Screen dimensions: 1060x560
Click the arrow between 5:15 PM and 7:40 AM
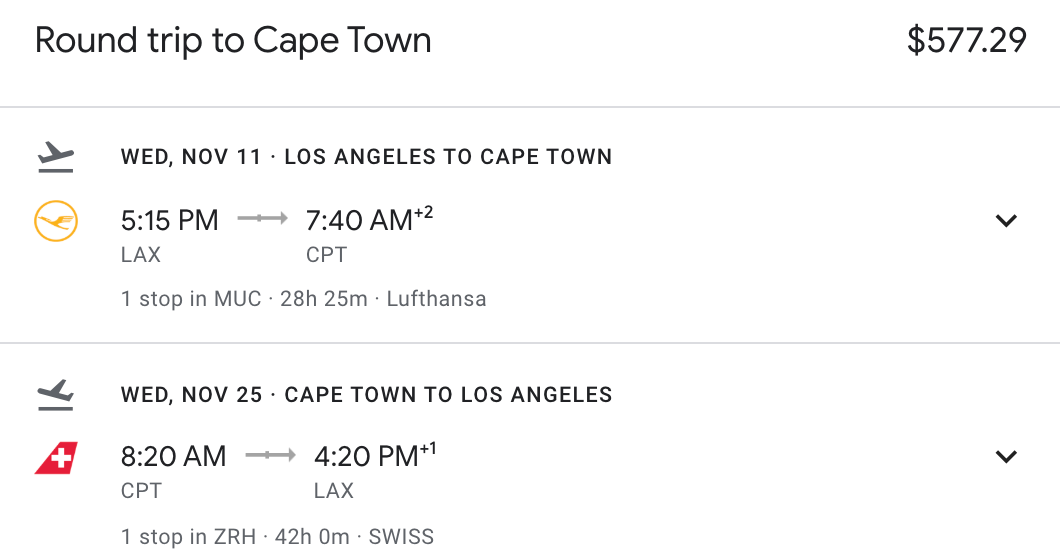pyautogui.click(x=262, y=218)
